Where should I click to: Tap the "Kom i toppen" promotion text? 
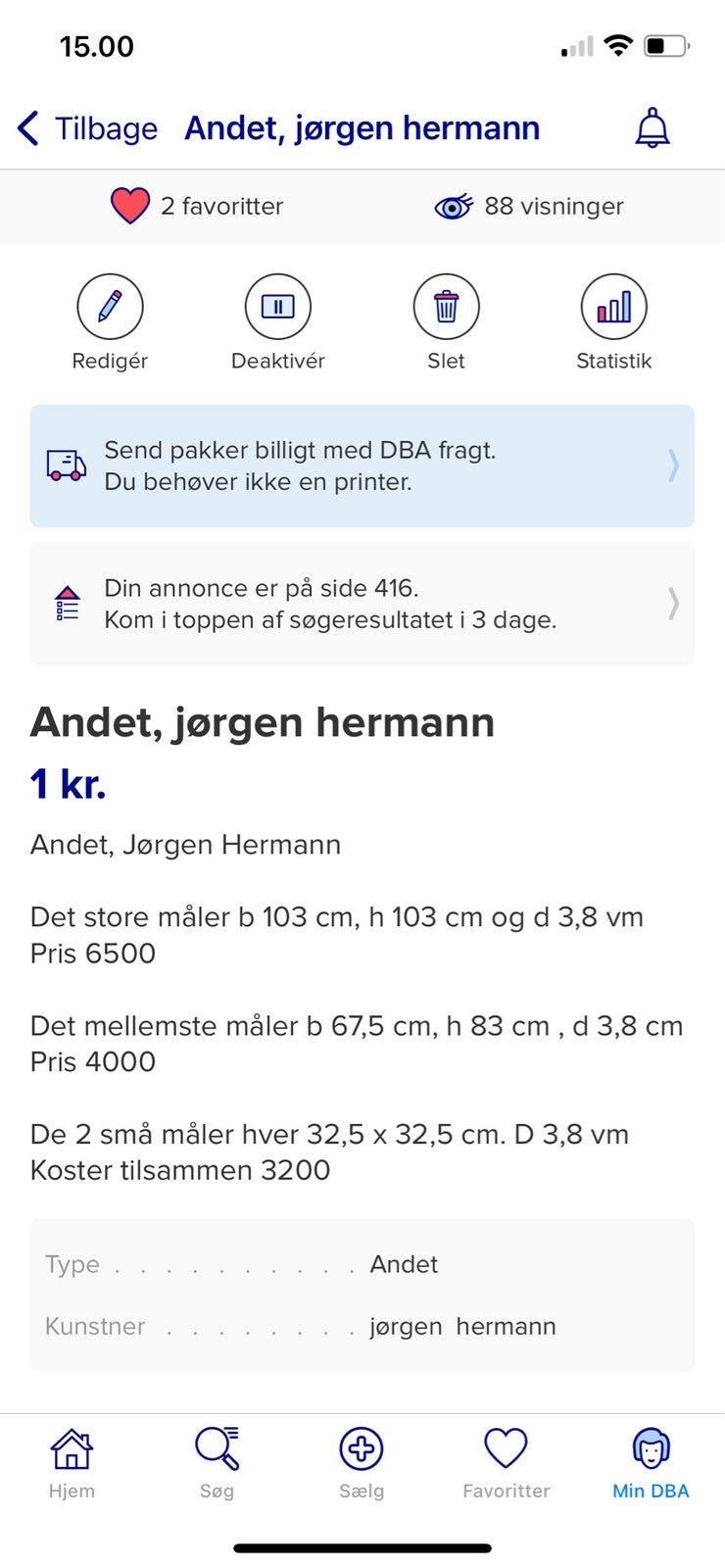[x=330, y=620]
